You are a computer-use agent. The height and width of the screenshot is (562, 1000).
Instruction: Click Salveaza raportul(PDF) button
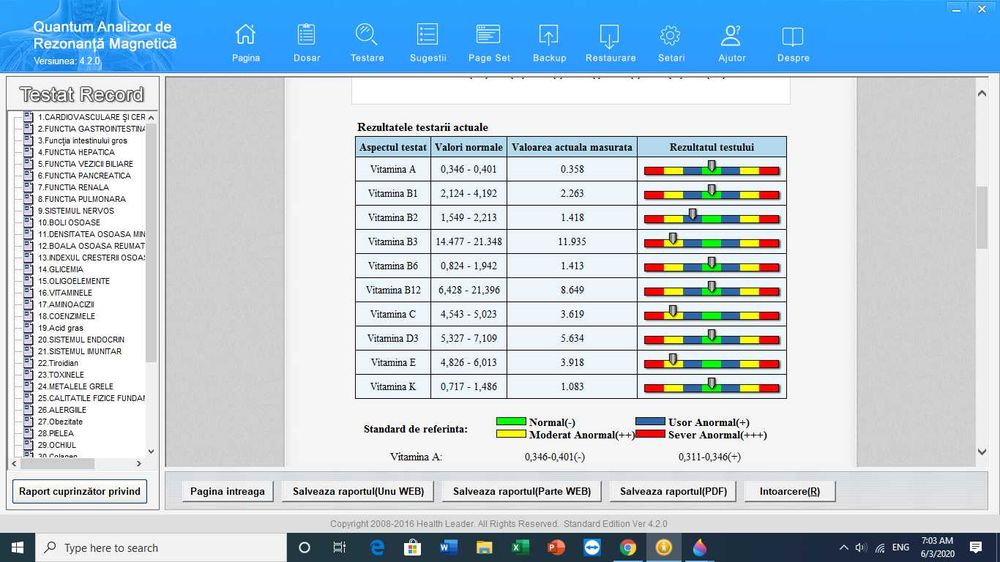coord(673,491)
